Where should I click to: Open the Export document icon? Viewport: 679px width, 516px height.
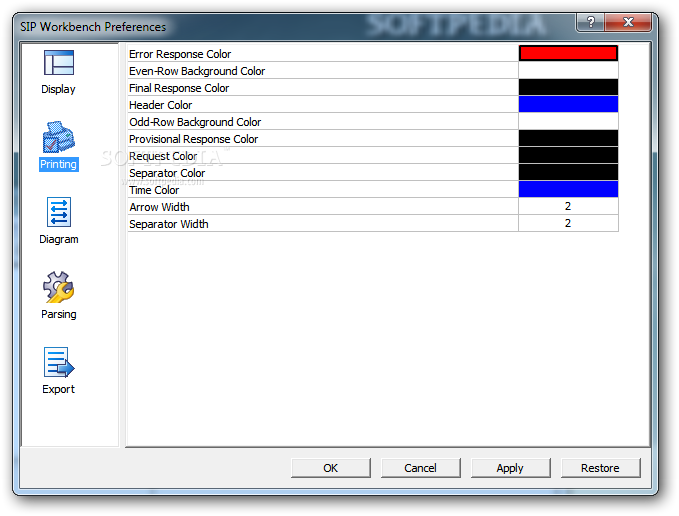pos(59,362)
